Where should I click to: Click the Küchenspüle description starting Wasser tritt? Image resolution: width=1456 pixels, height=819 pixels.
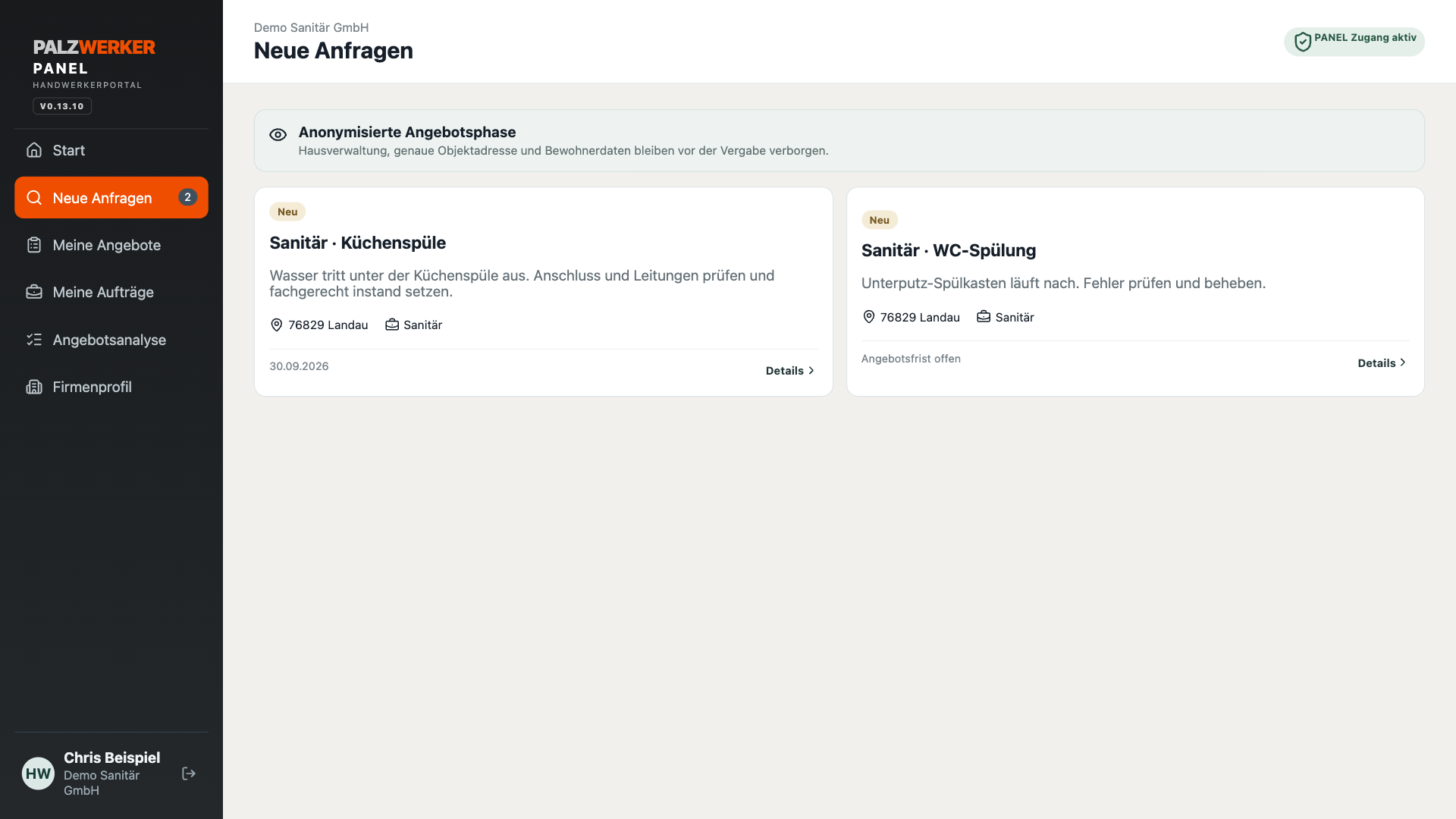coord(522,284)
